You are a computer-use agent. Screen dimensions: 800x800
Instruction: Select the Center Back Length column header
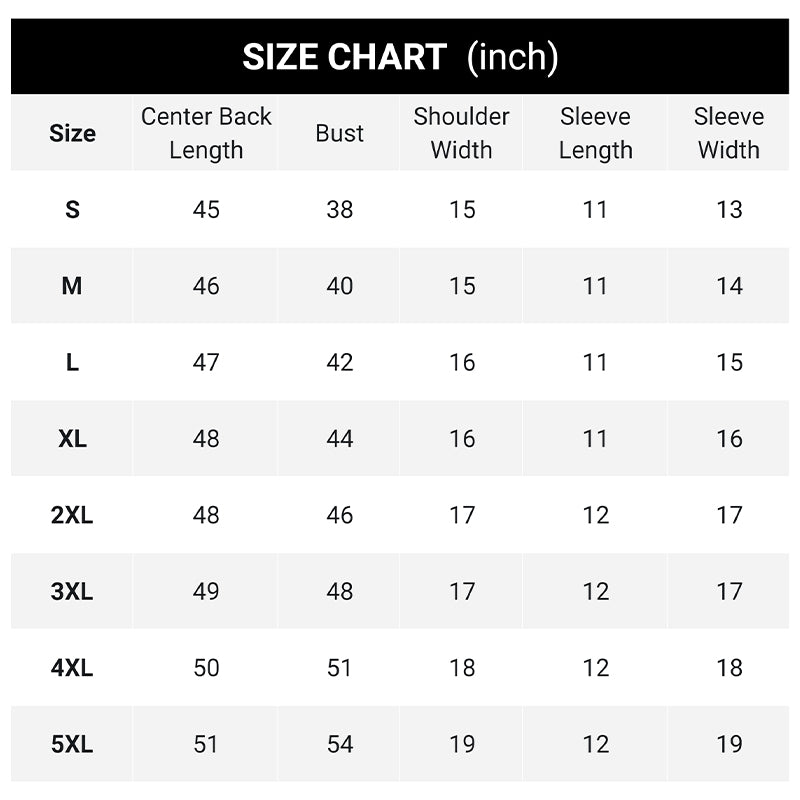tap(206, 133)
